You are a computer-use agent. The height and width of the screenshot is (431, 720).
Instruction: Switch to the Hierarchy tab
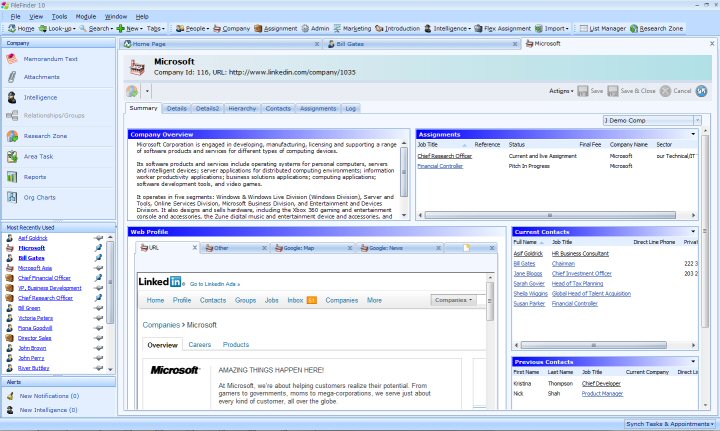tap(242, 108)
